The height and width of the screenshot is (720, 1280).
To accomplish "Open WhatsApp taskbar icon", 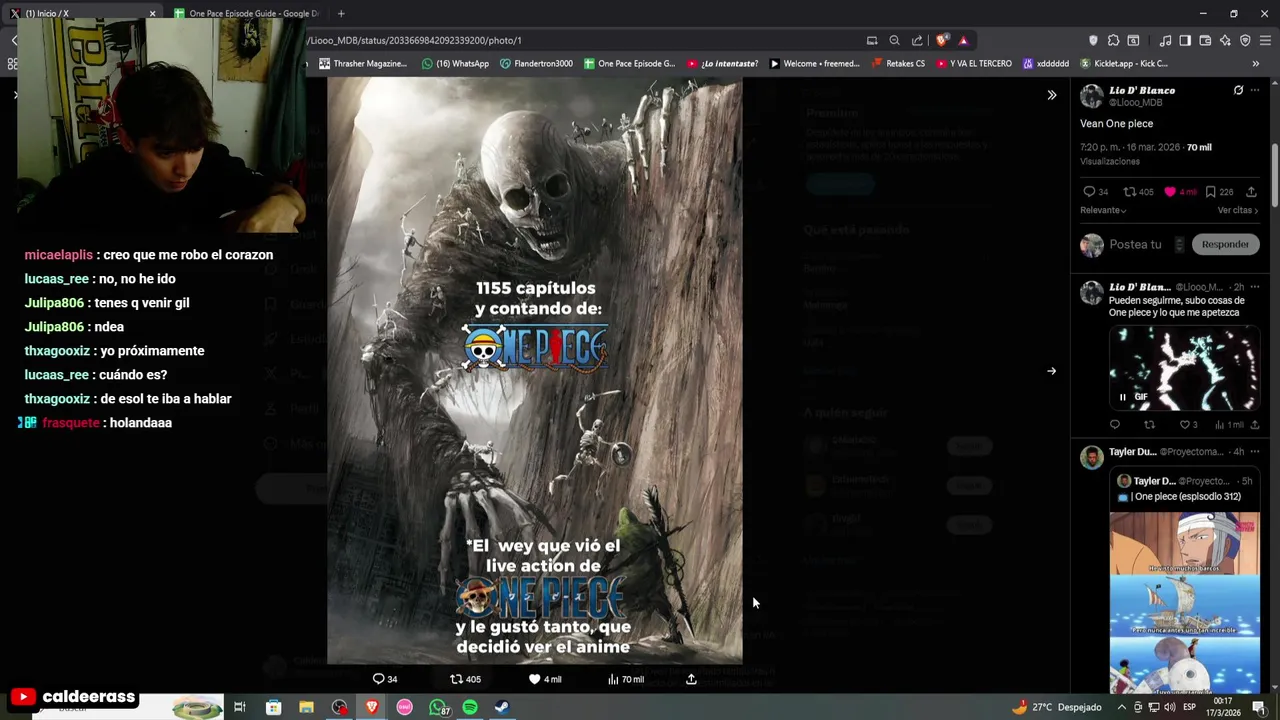I will click(x=438, y=707).
